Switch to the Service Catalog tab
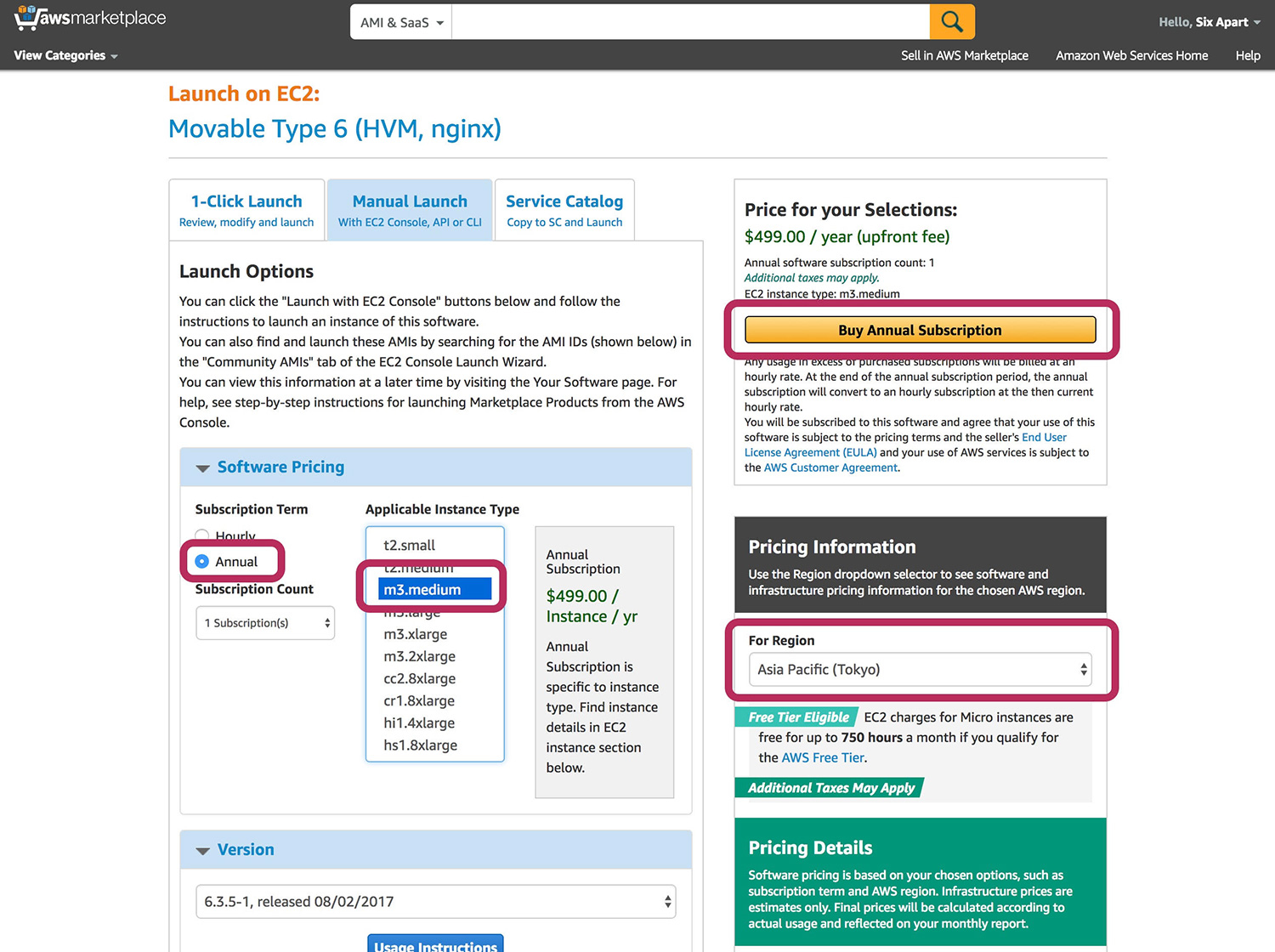This screenshot has width=1275, height=952. [564, 210]
